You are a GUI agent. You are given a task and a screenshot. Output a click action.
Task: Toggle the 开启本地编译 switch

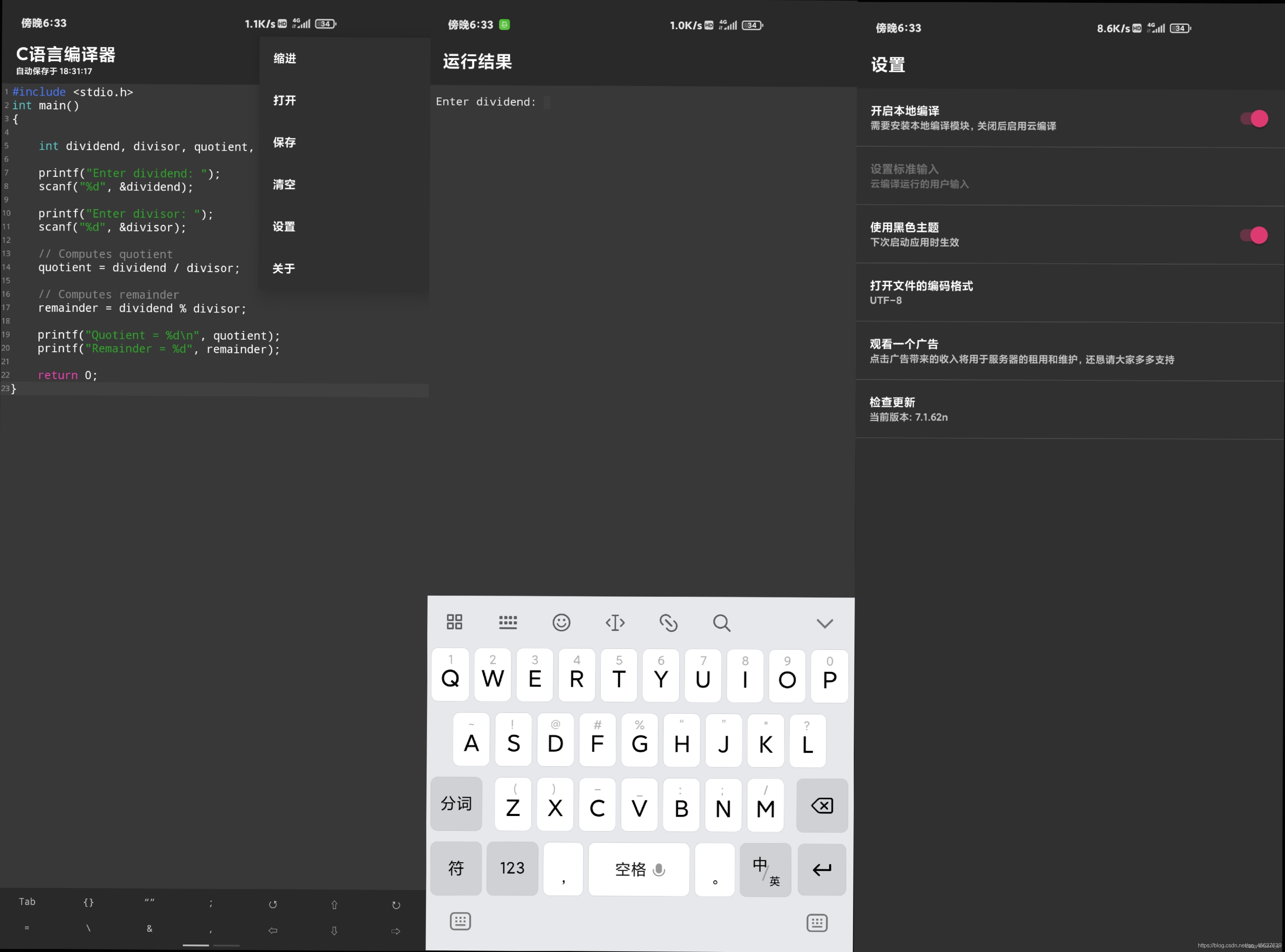pos(1254,119)
